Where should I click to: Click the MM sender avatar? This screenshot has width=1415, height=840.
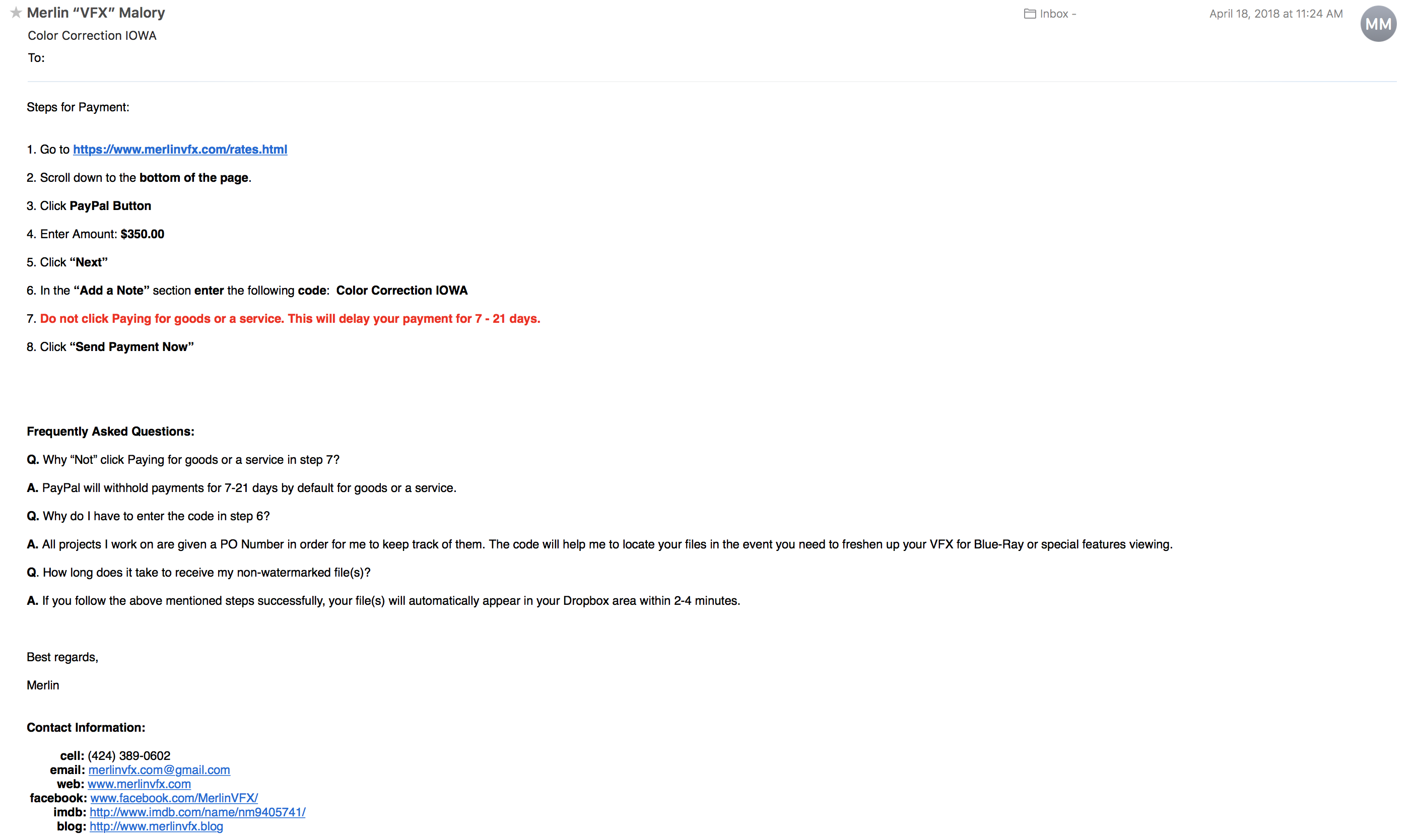(1378, 24)
